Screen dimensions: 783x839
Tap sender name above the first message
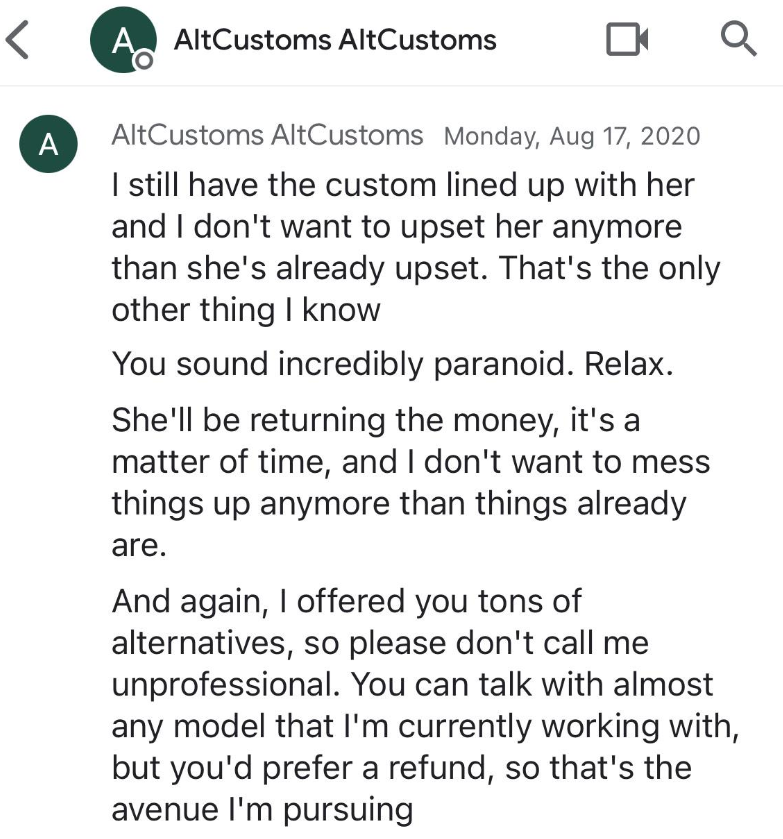point(267,135)
